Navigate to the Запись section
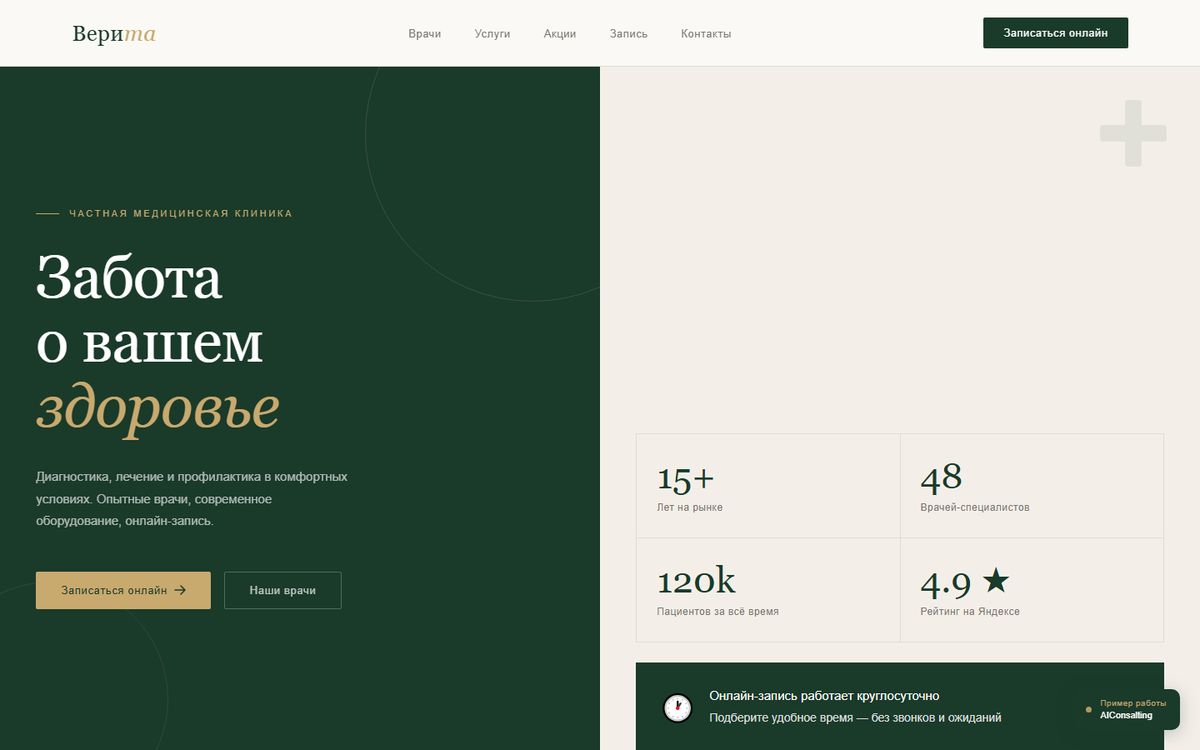Screen dimensions: 1200x750 click(629, 33)
